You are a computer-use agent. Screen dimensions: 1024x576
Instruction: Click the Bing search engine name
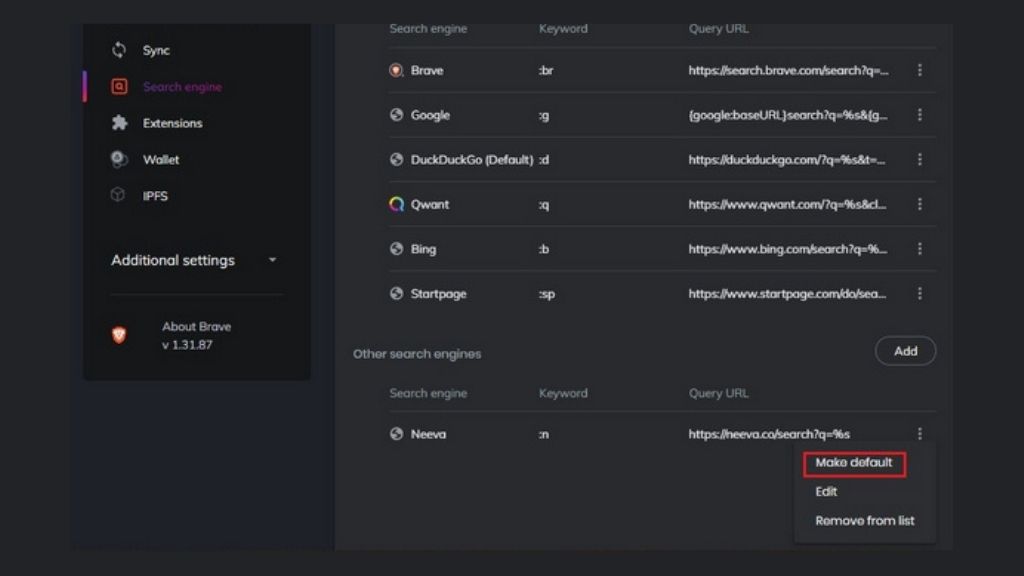point(423,249)
